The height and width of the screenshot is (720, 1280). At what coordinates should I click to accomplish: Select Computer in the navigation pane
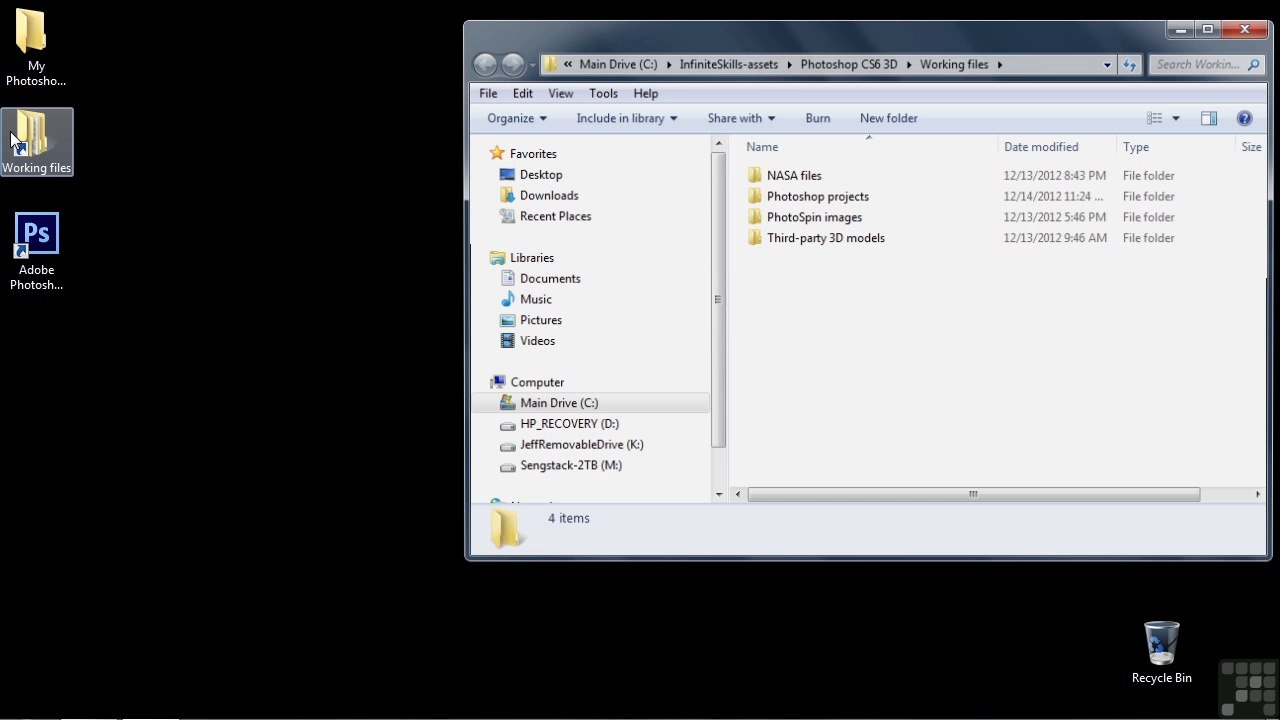(537, 382)
